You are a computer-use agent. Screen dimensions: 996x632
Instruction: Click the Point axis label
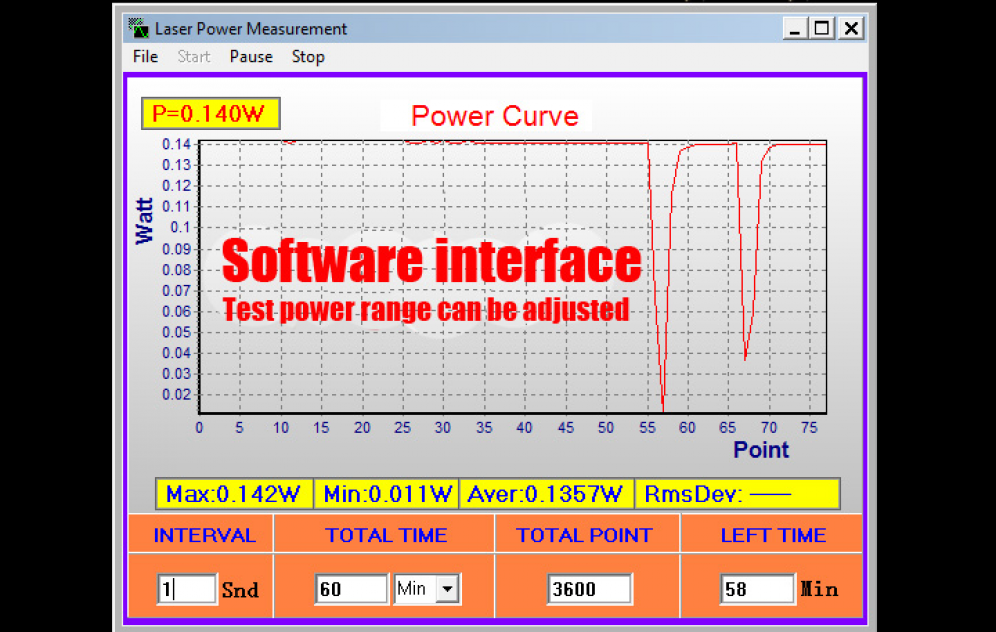(761, 450)
